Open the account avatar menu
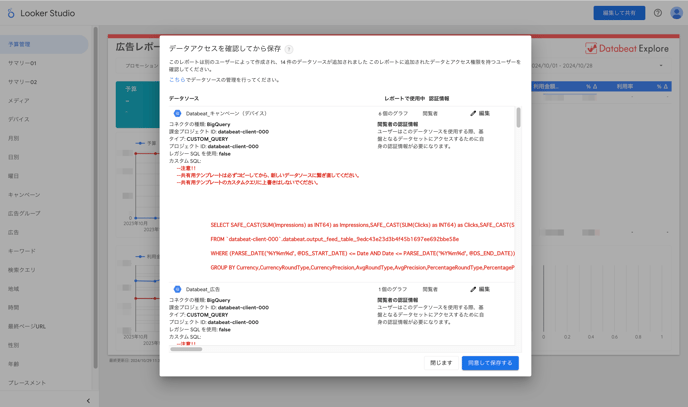Viewport: 688px width, 407px height. coord(676,13)
